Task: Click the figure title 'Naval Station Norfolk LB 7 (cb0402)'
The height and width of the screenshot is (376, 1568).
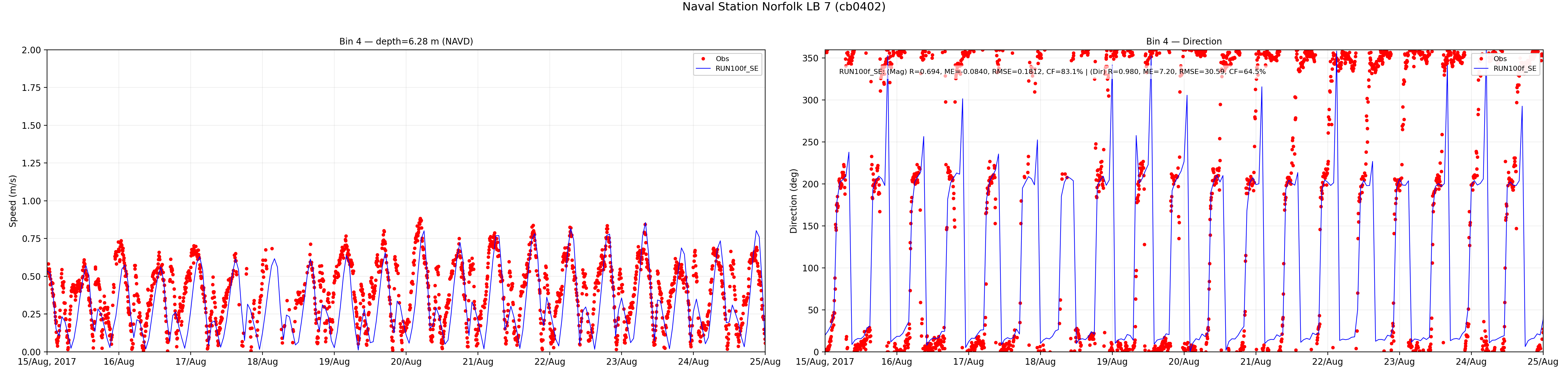Action: [783, 7]
